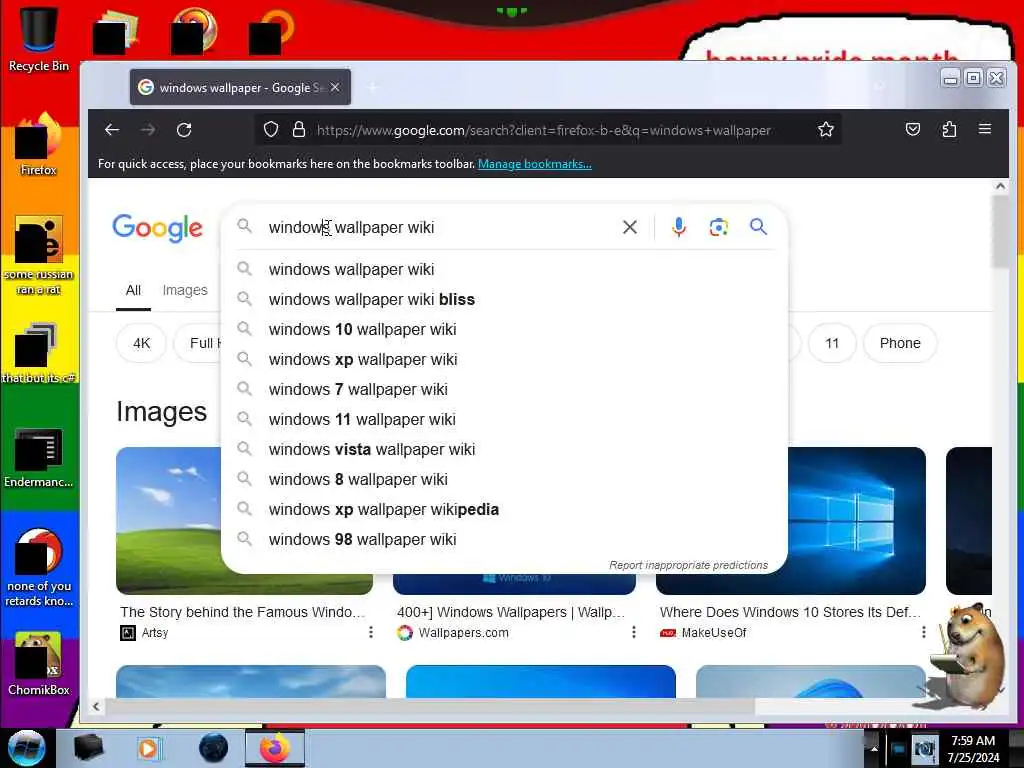Show hidden system tray icons
Screen dimensions: 1024x768
(874, 749)
